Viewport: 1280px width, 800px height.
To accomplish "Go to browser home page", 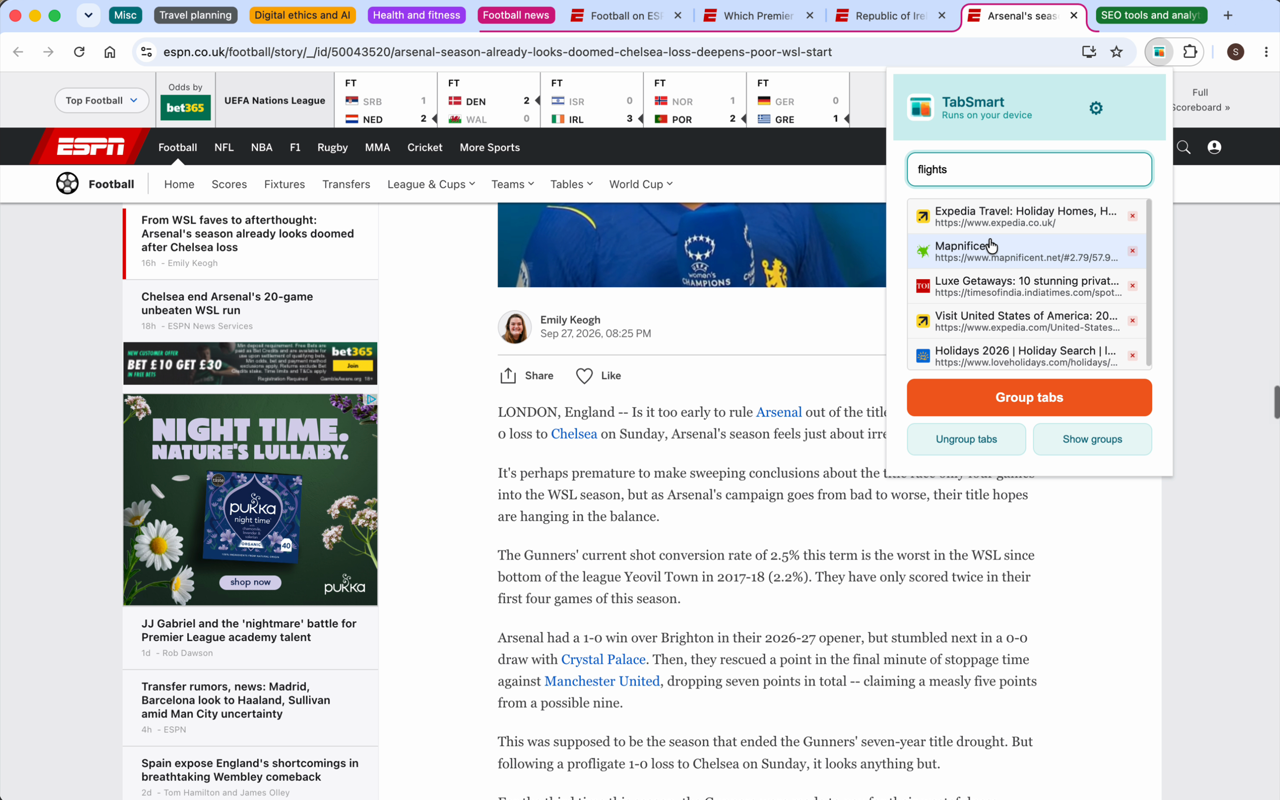I will tap(110, 52).
